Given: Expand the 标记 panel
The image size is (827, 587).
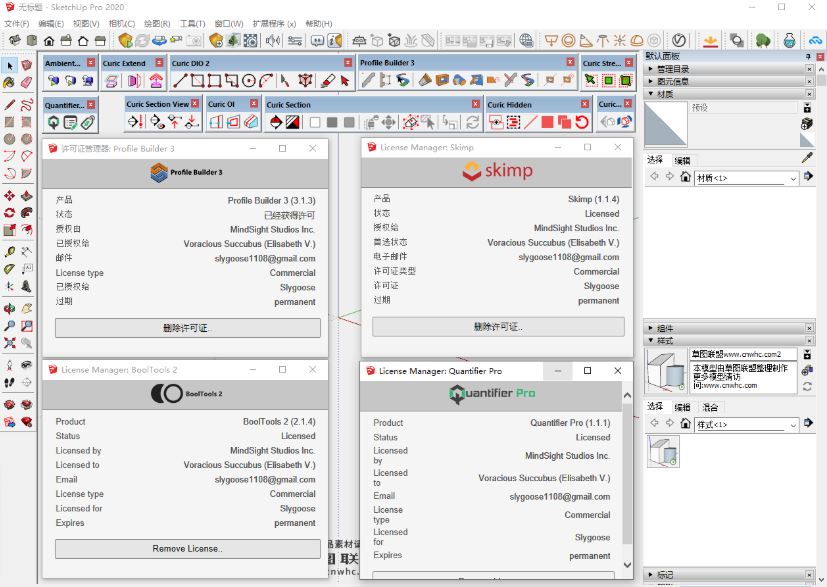Looking at the screenshot, I should (729, 575).
